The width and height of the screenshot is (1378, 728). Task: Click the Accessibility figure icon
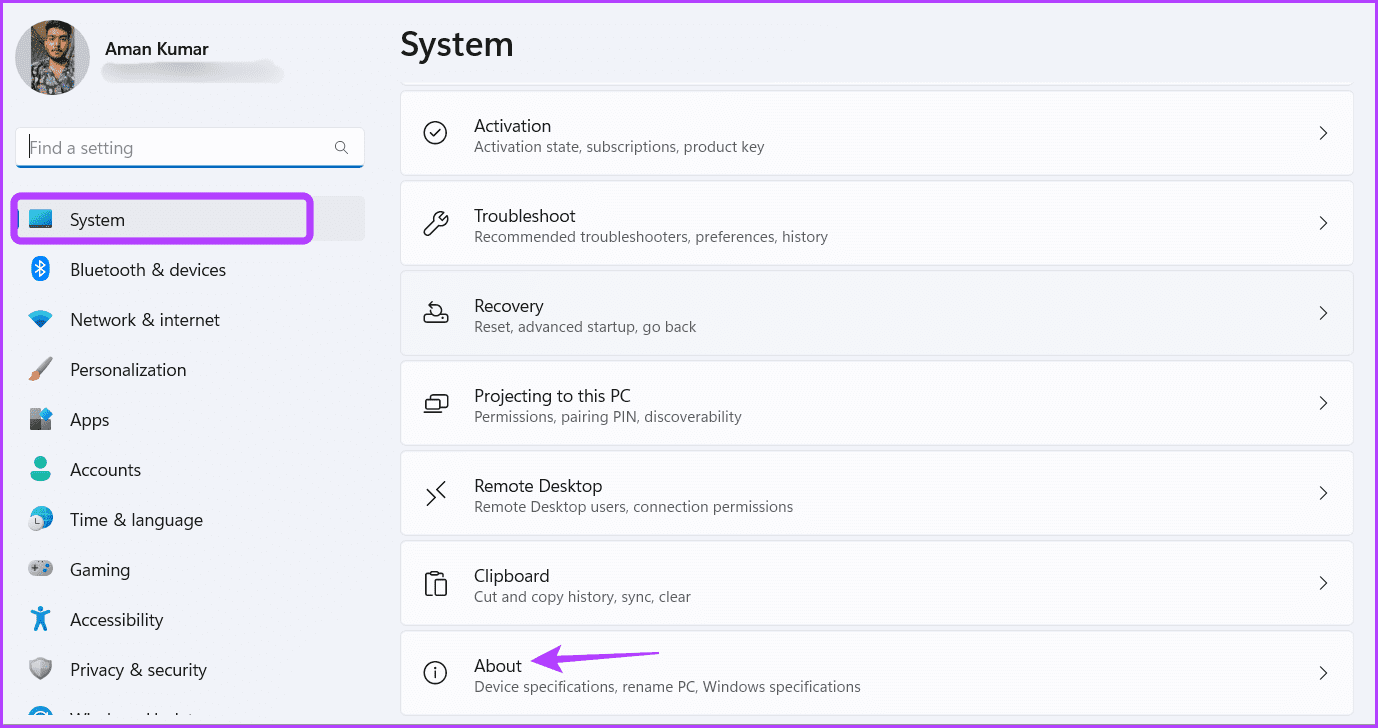41,619
